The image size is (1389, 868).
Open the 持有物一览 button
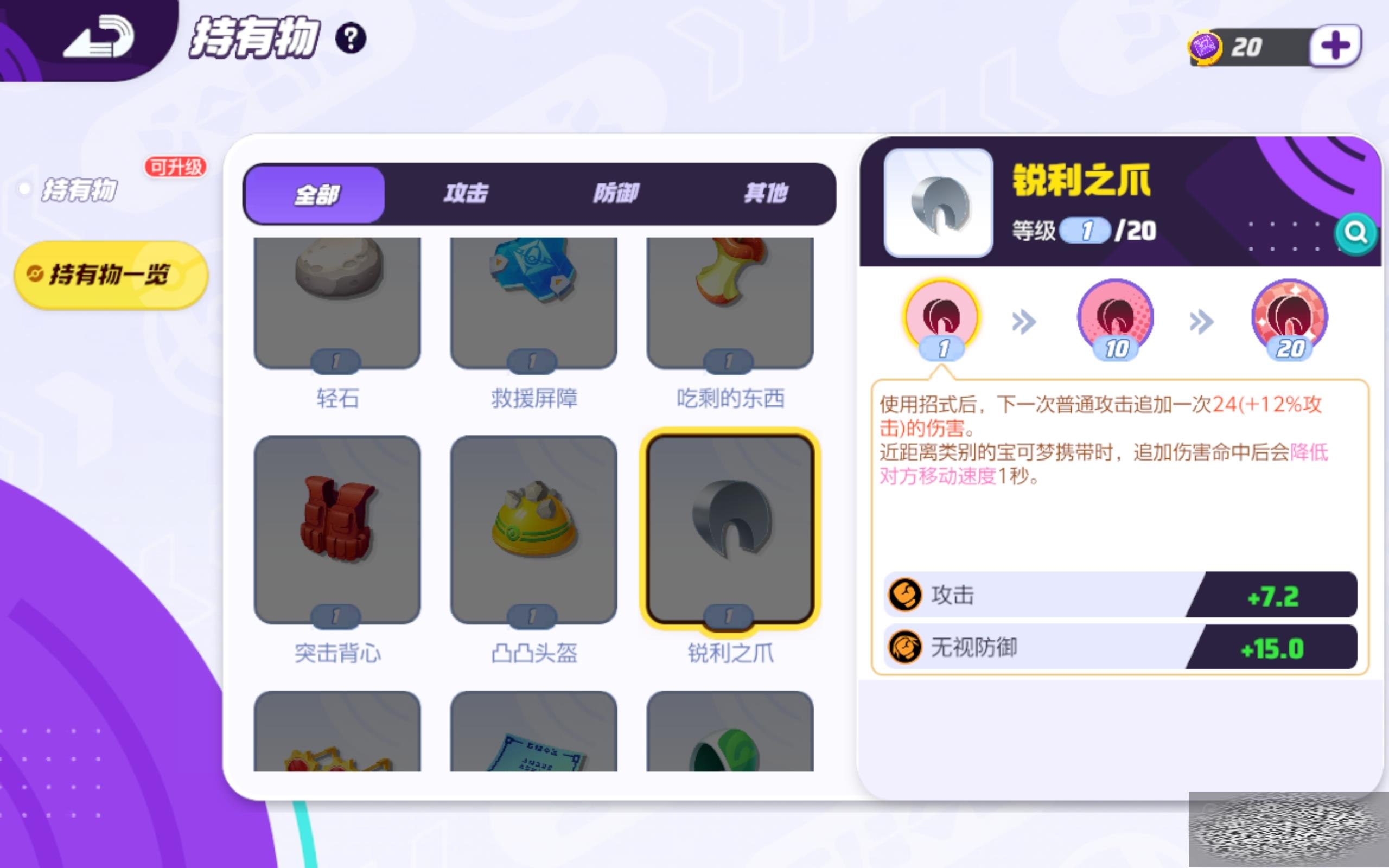click(111, 275)
